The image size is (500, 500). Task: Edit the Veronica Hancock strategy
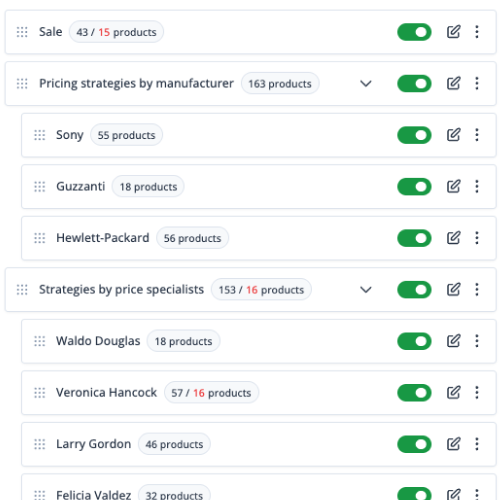(453, 393)
